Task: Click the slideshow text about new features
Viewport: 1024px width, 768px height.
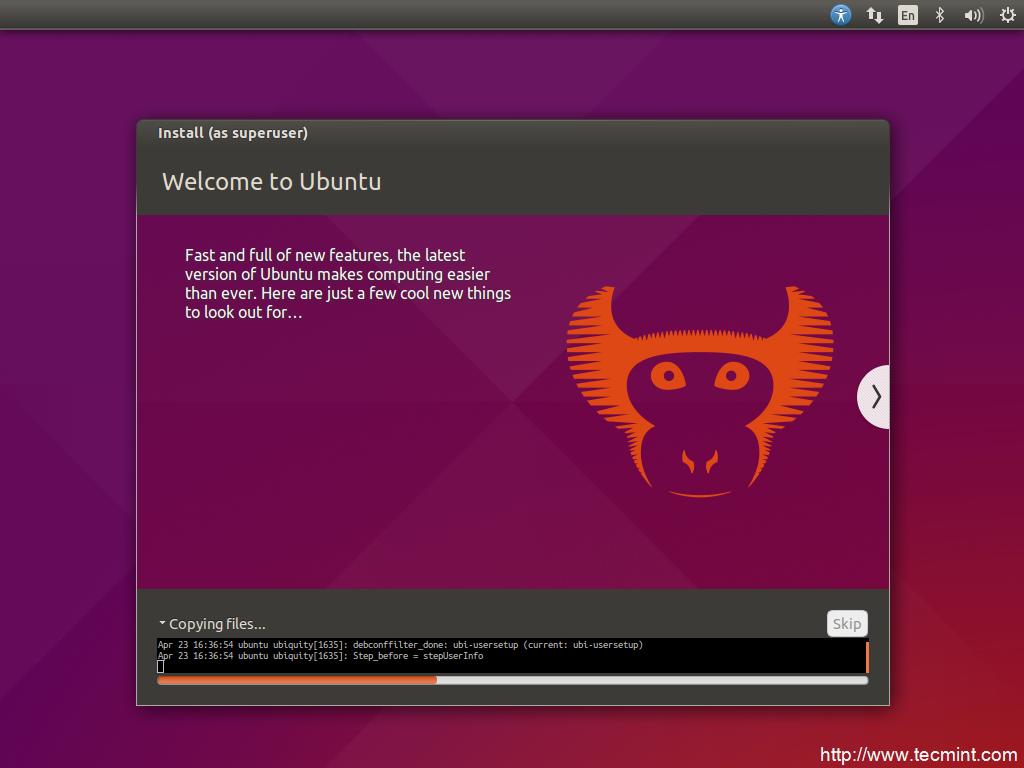Action: coord(347,284)
